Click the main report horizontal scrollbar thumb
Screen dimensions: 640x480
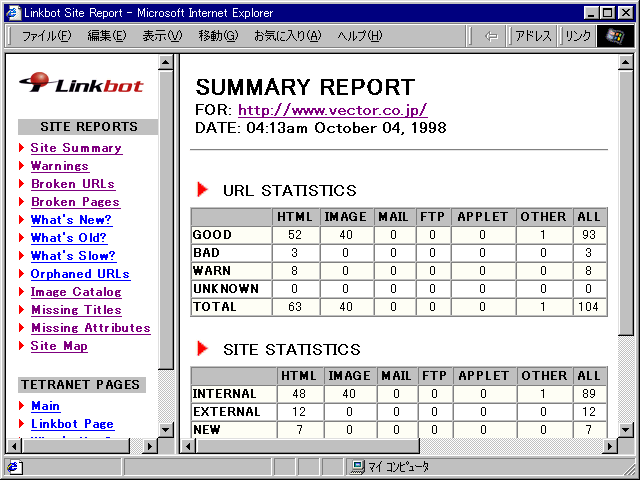307,446
